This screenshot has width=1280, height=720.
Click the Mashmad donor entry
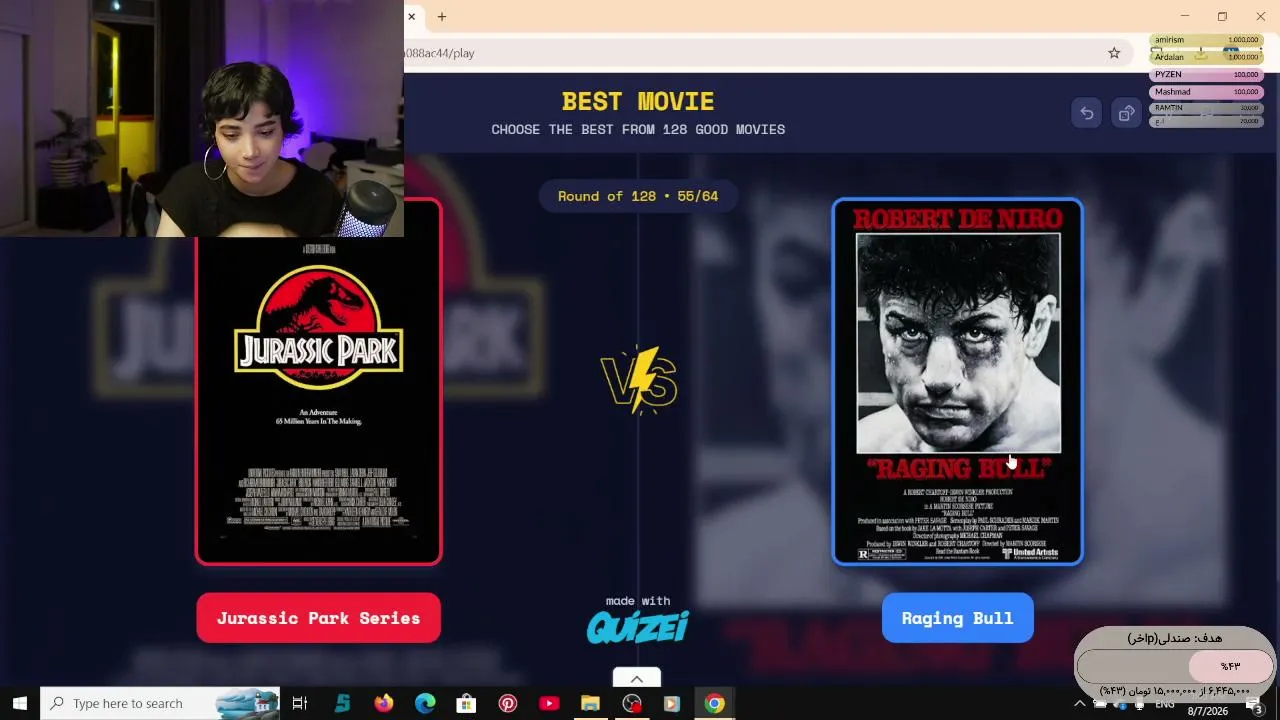click(x=1206, y=92)
